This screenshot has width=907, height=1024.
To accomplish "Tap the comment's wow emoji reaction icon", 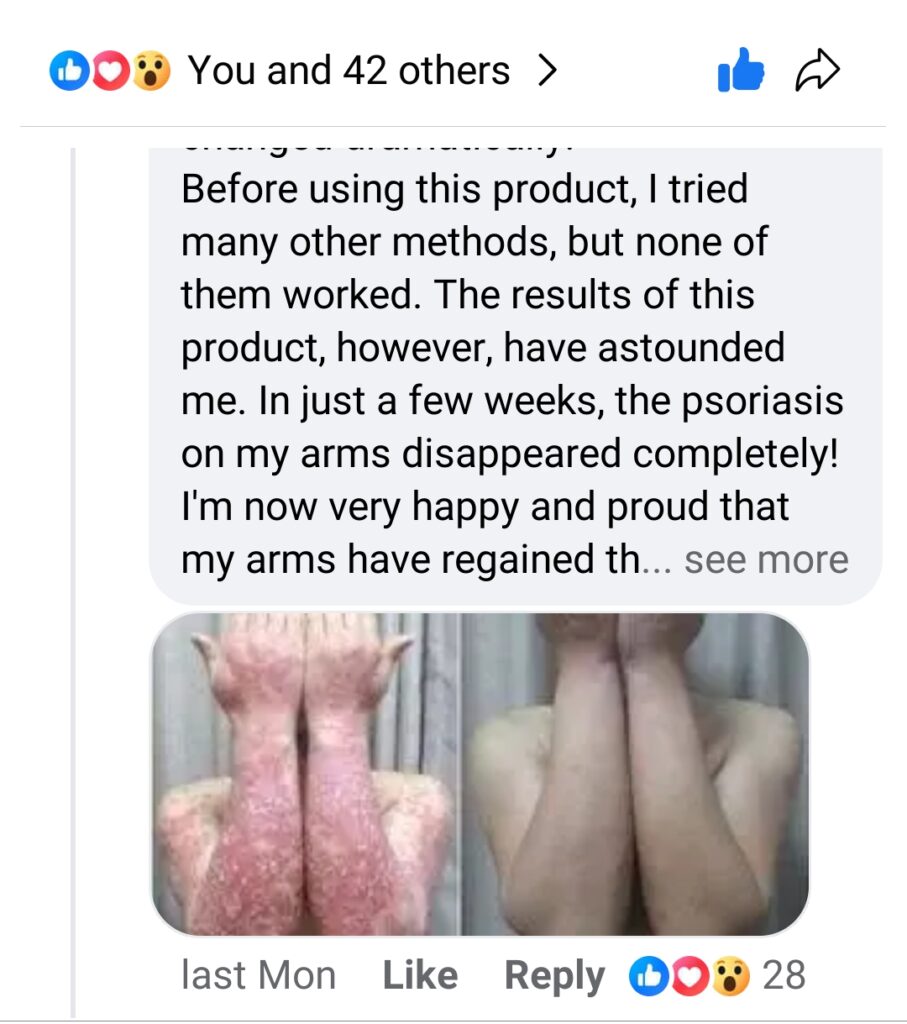I will point(731,975).
